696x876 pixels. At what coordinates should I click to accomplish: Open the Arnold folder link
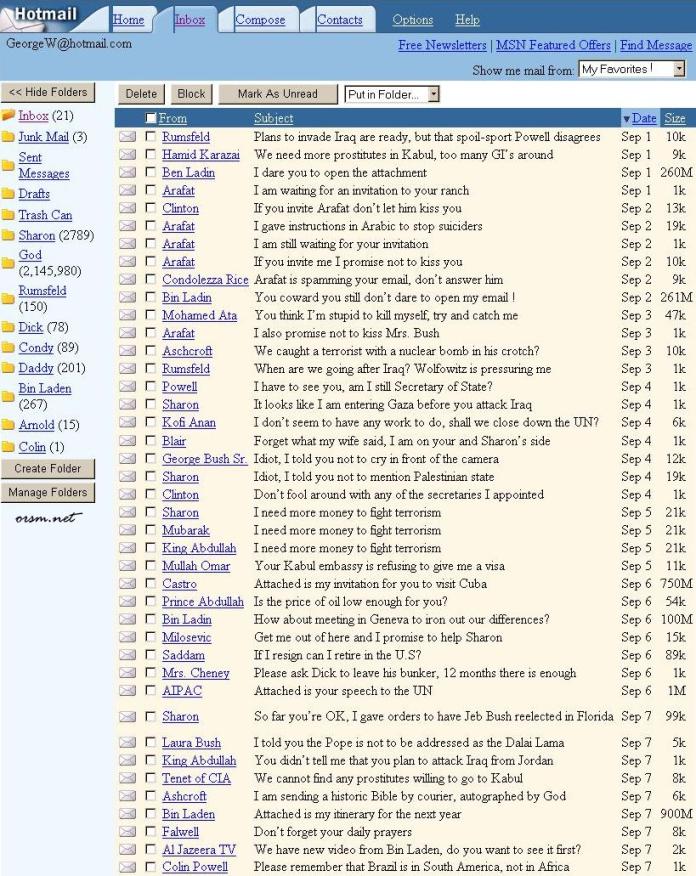click(36, 425)
